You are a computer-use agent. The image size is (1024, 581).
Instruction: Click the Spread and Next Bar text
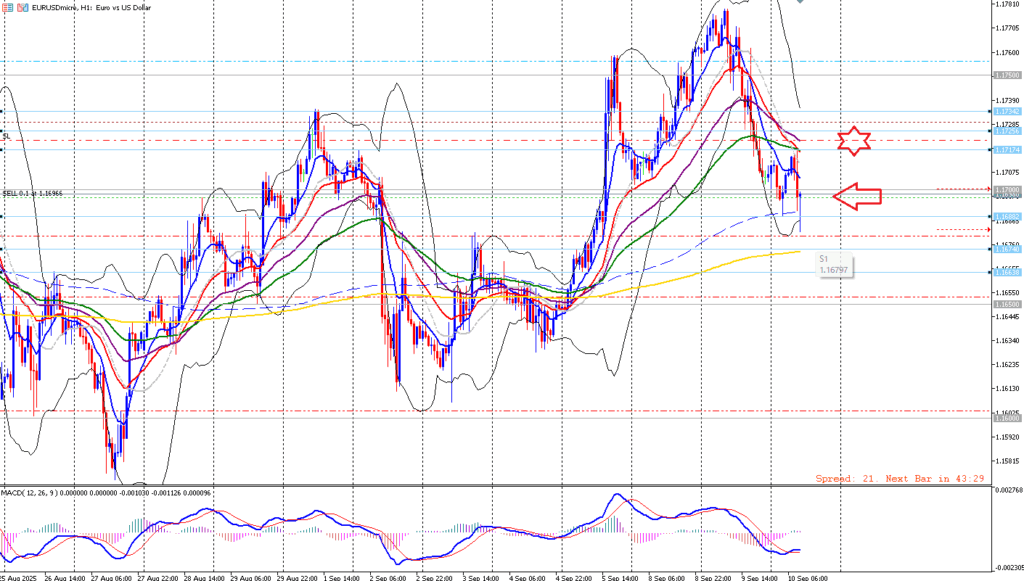[900, 478]
